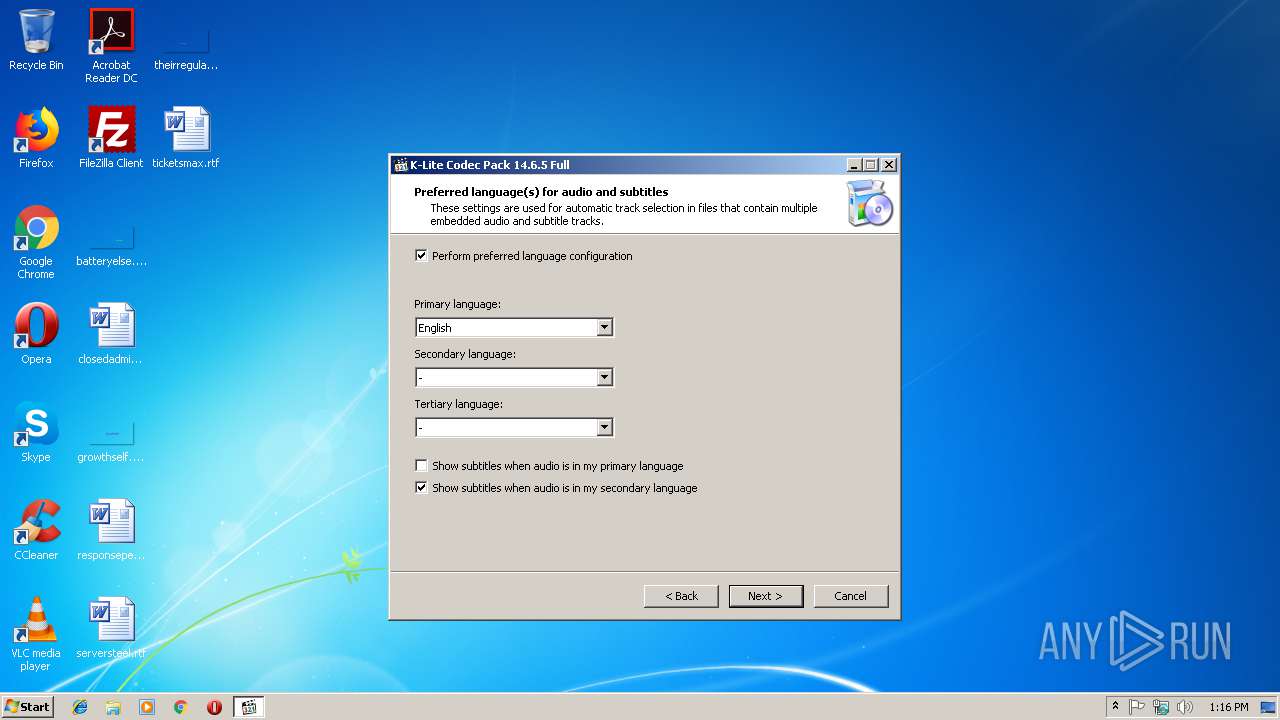
Task: Open CCleaner desktop shortcut
Action: click(36, 530)
